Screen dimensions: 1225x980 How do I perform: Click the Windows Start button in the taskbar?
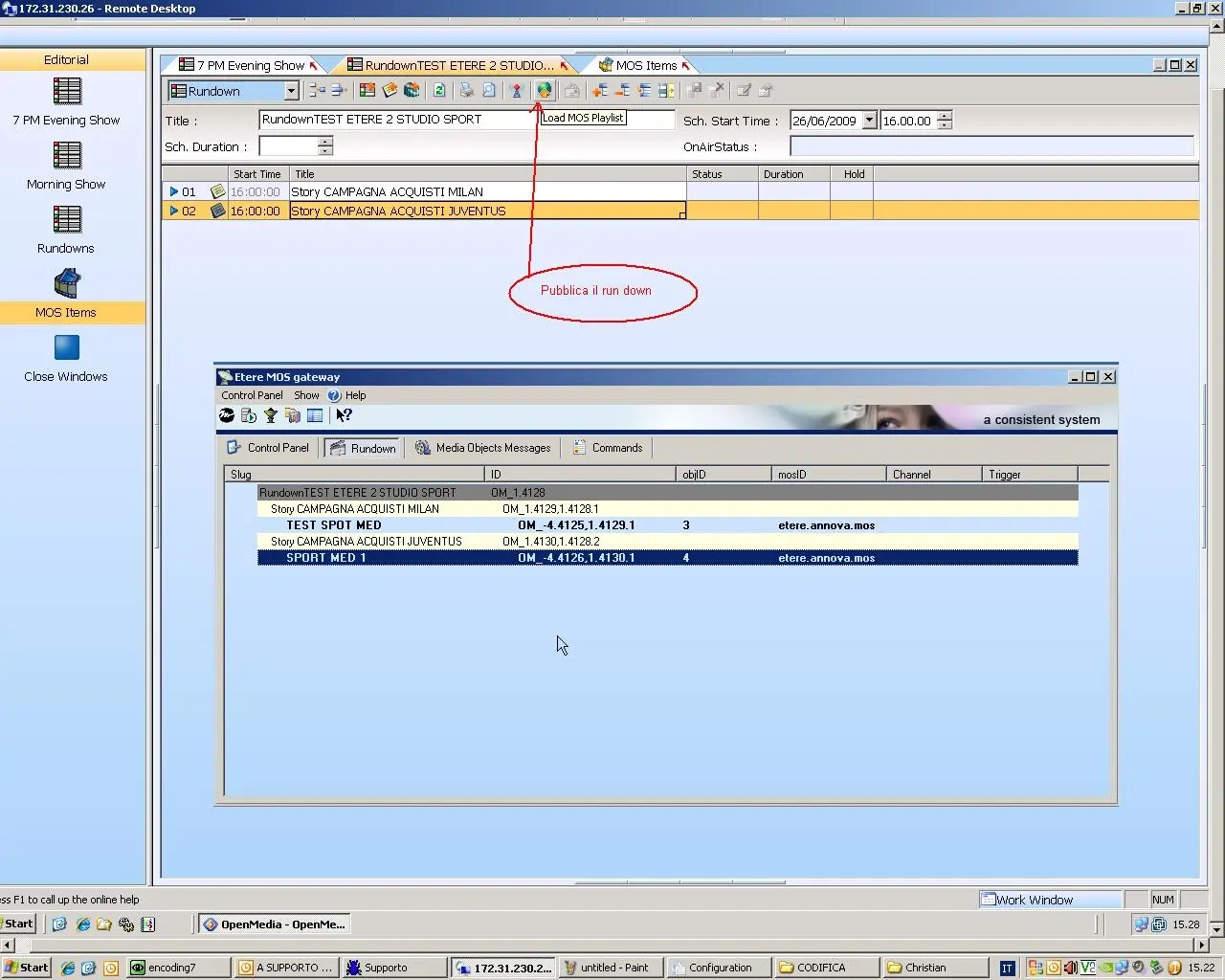coord(26,968)
